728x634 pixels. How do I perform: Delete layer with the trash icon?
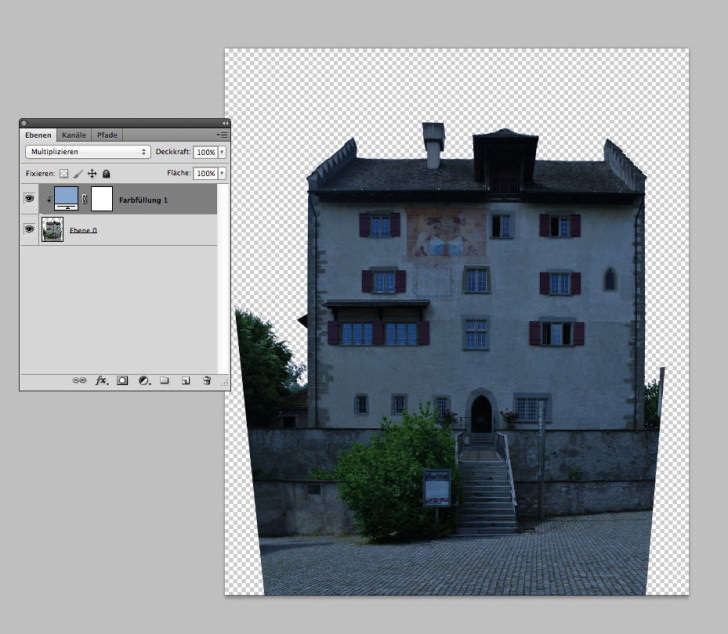(206, 381)
